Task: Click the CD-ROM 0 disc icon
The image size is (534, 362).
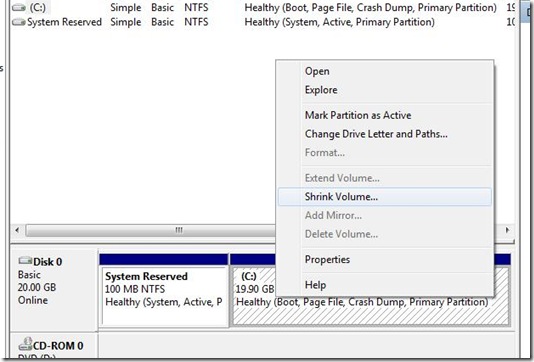Action: click(x=25, y=344)
